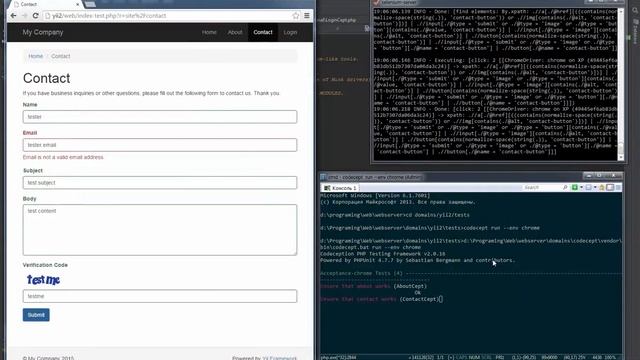
Task: Open Login in the navbar
Action: [290, 32]
